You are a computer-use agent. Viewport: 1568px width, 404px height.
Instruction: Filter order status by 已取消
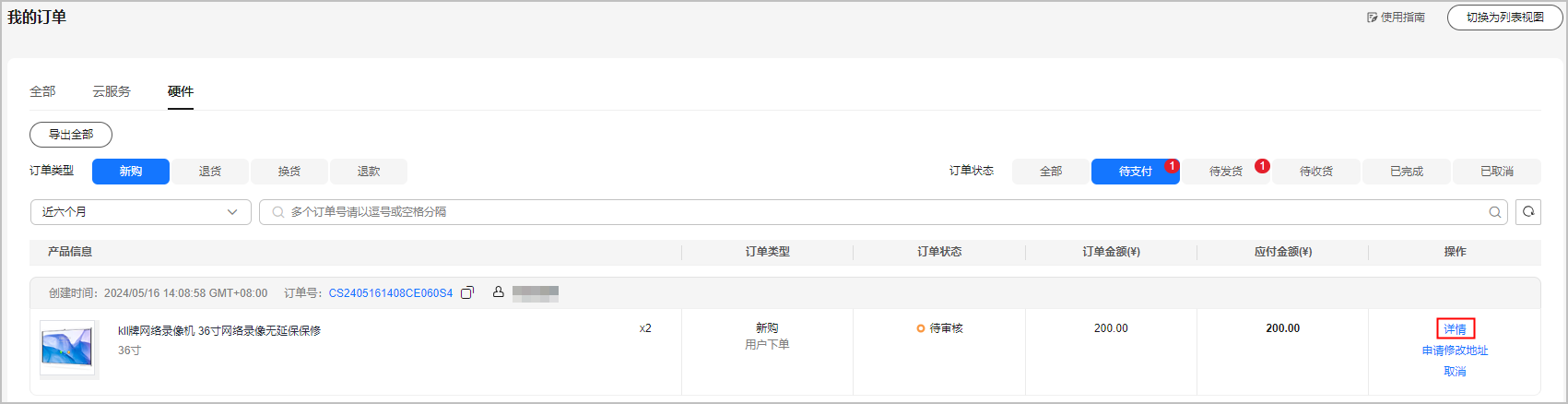pos(1497,172)
